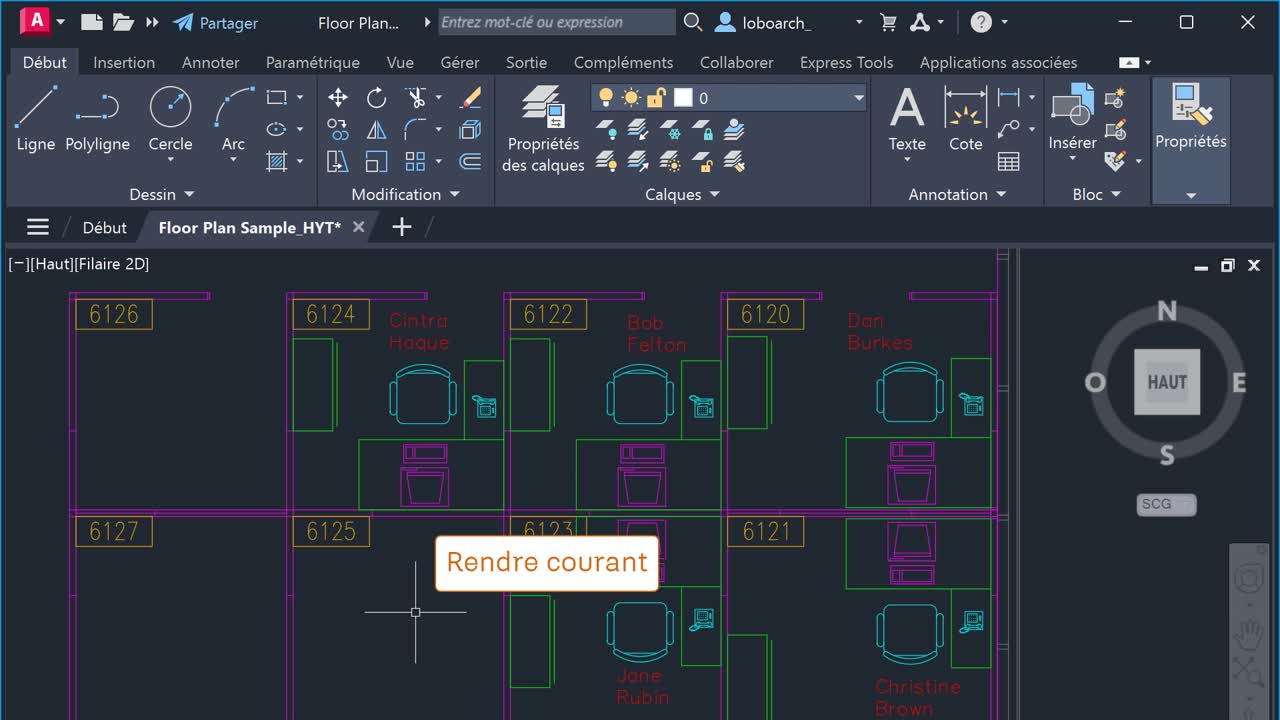This screenshot has height=720, width=1280.
Task: Open the Gérer tab
Action: tap(460, 62)
